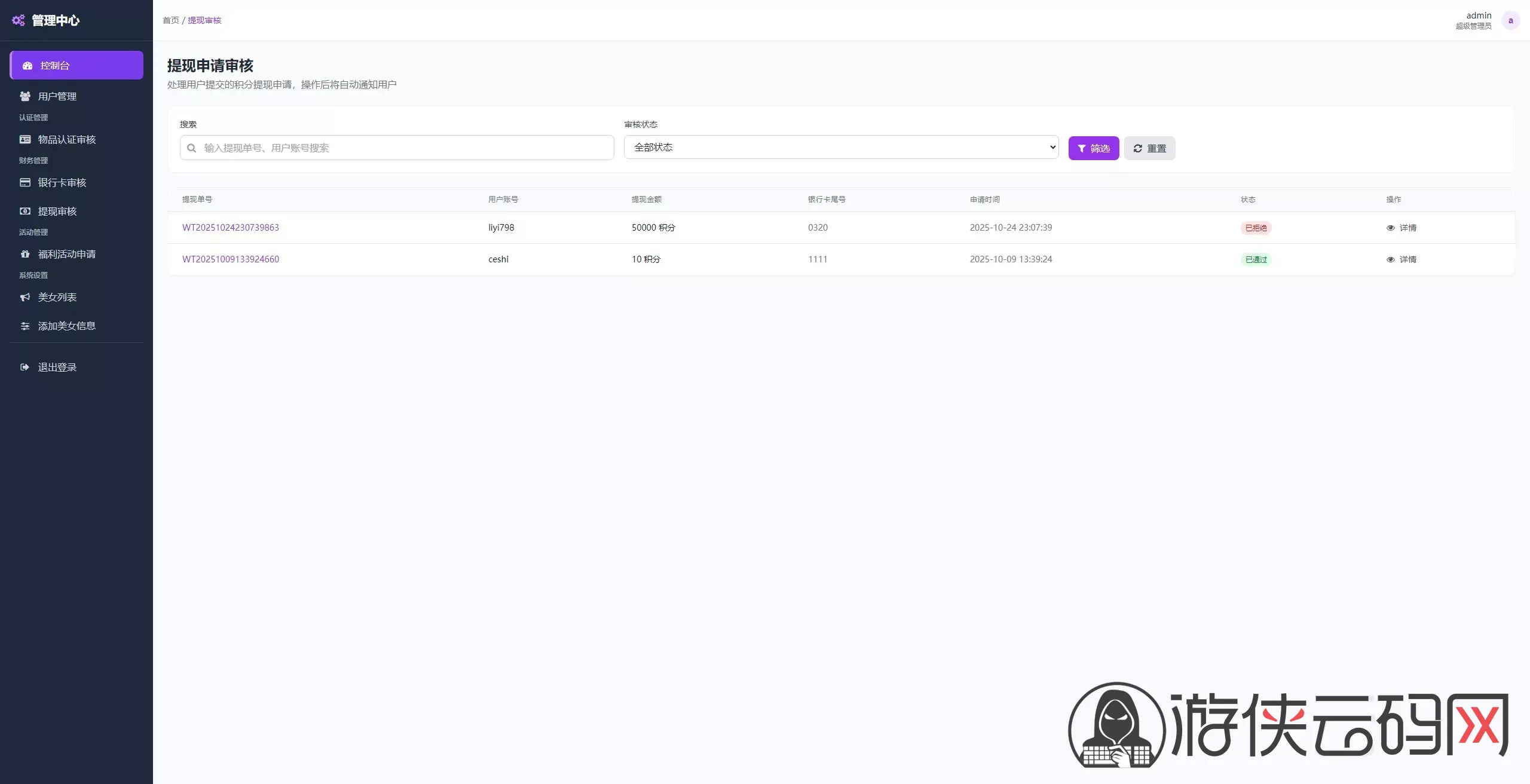Click the credit card icon for 银行卡审核
Image resolution: width=1530 pixels, height=784 pixels.
25,182
